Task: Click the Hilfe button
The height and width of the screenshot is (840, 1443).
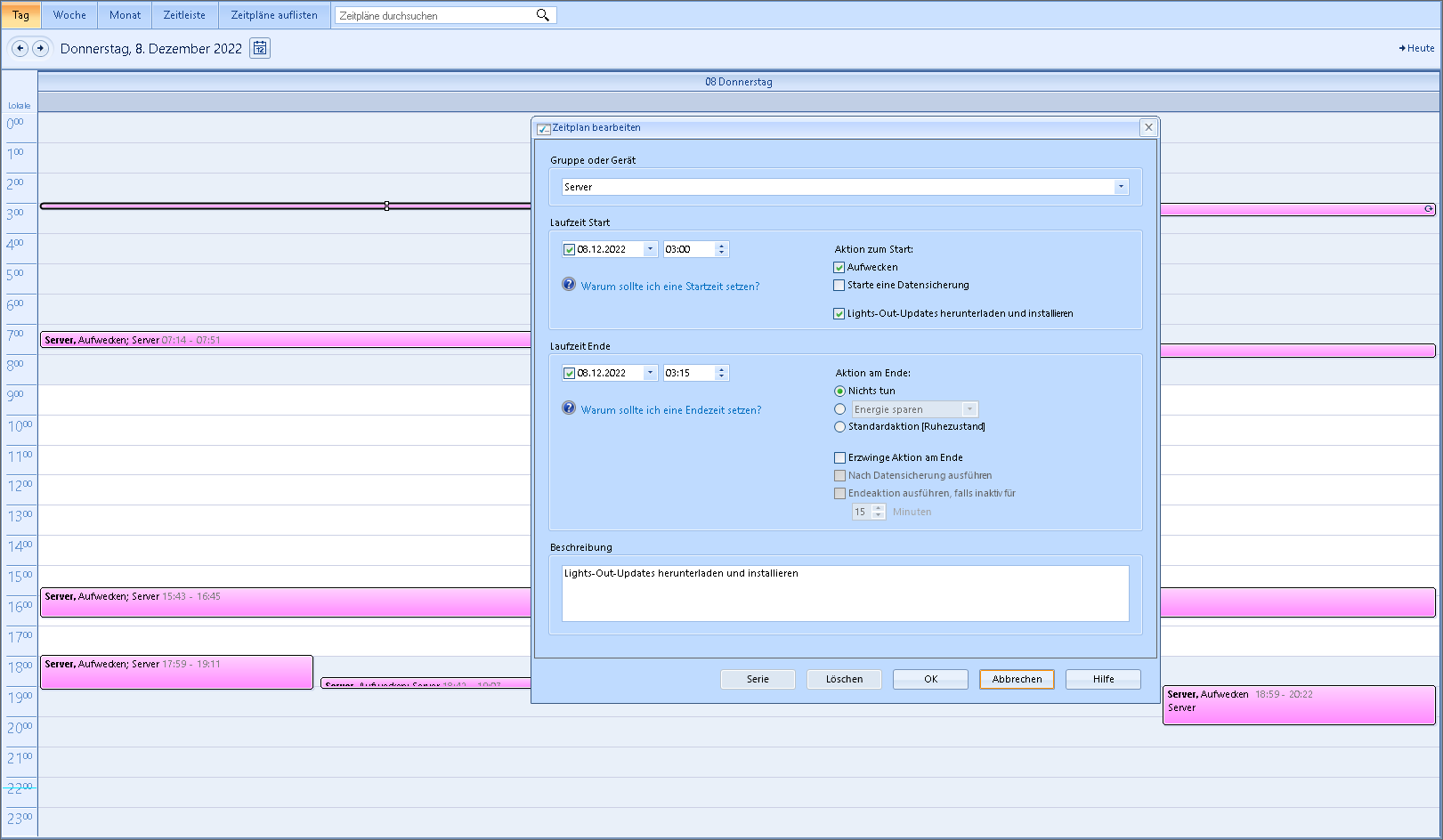Action: tap(1103, 679)
